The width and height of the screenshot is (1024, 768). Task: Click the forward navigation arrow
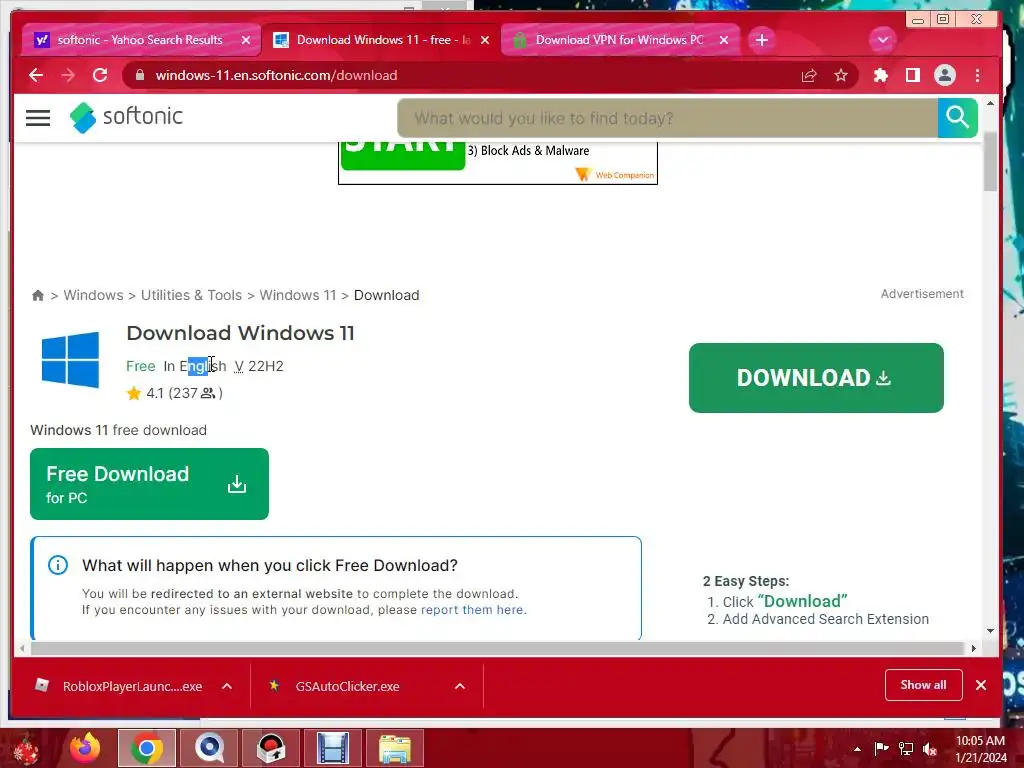click(68, 75)
